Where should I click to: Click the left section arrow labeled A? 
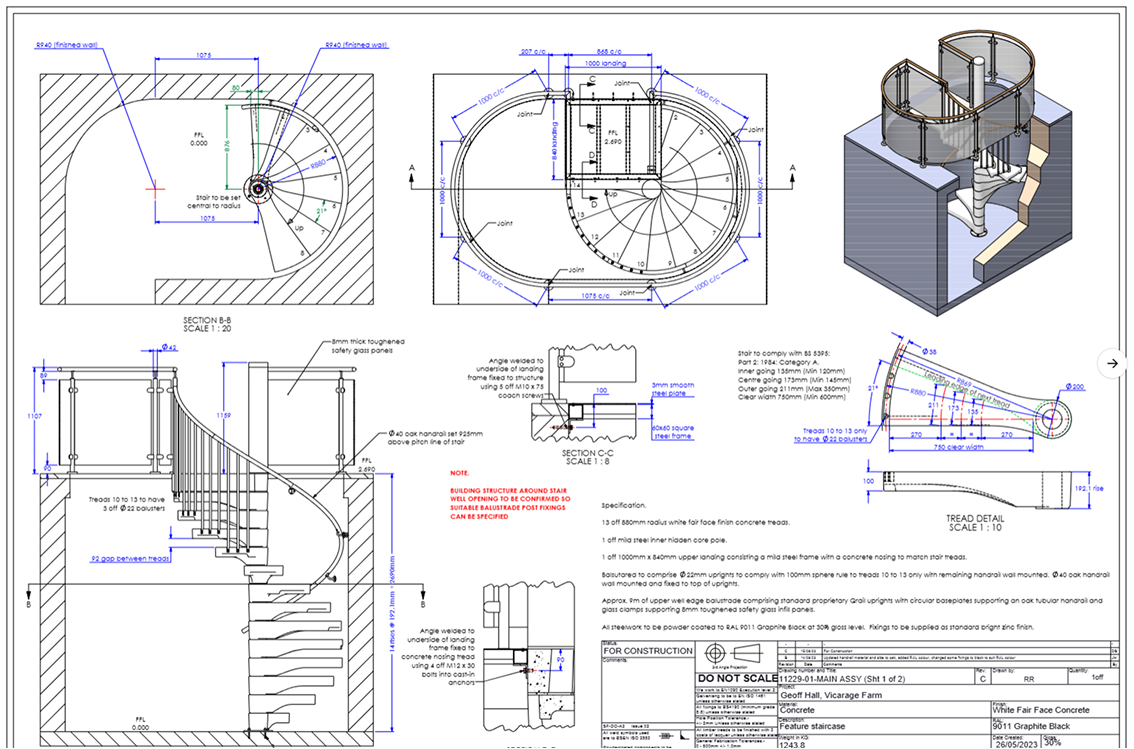coord(412,178)
